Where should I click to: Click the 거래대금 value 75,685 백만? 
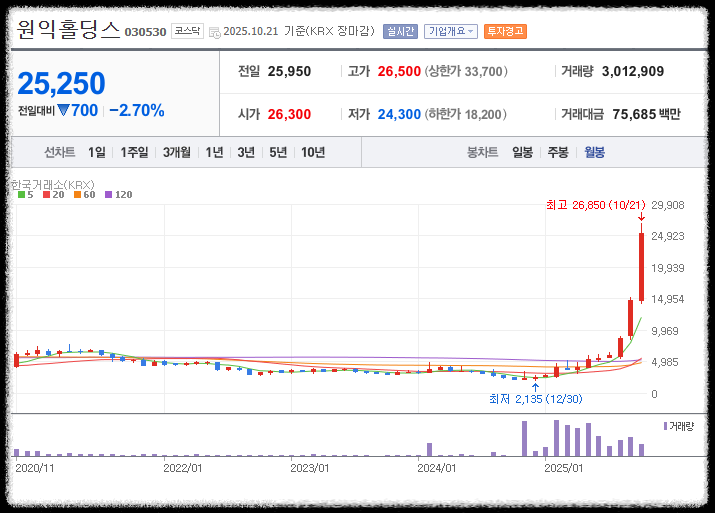pos(646,114)
